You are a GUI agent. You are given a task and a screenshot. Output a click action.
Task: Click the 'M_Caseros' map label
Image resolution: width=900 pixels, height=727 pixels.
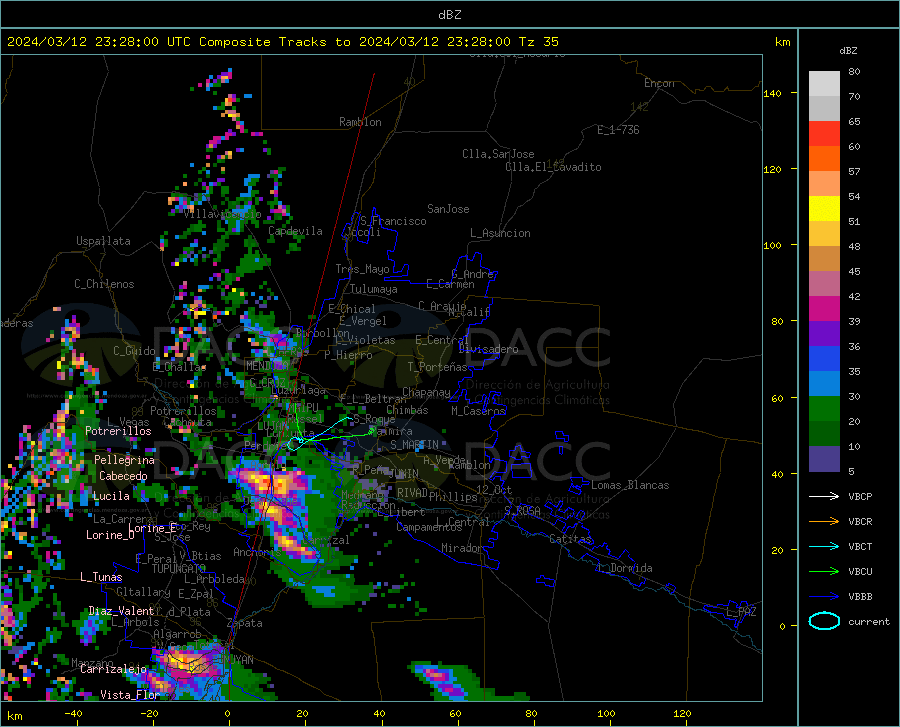[478, 411]
